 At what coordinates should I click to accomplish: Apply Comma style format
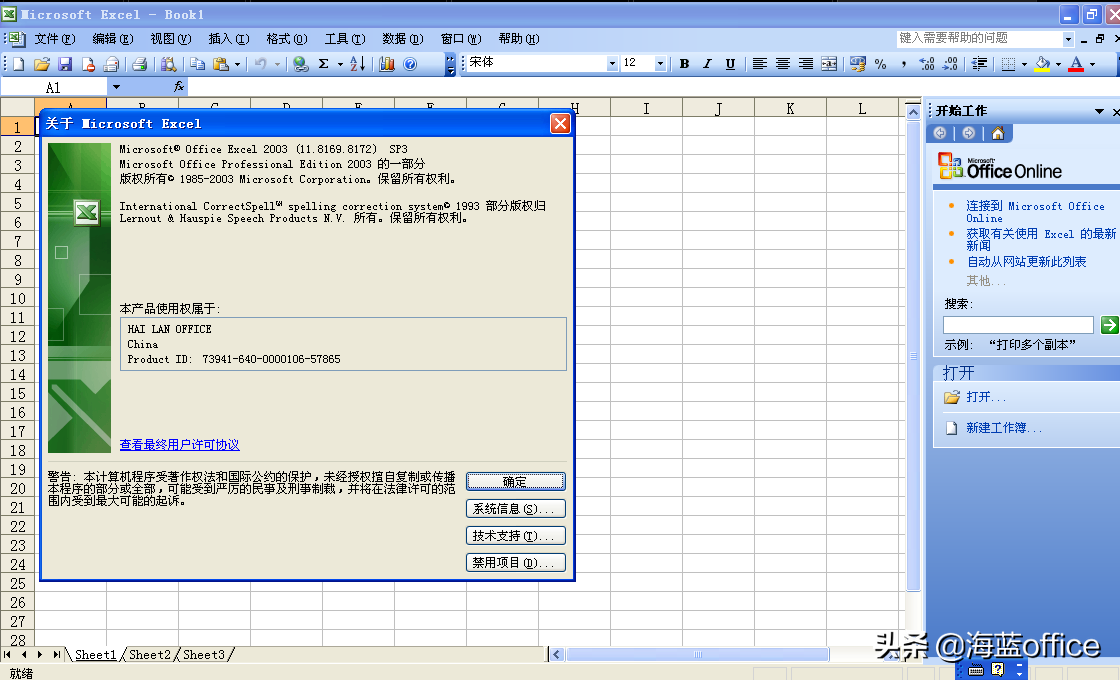click(904, 64)
